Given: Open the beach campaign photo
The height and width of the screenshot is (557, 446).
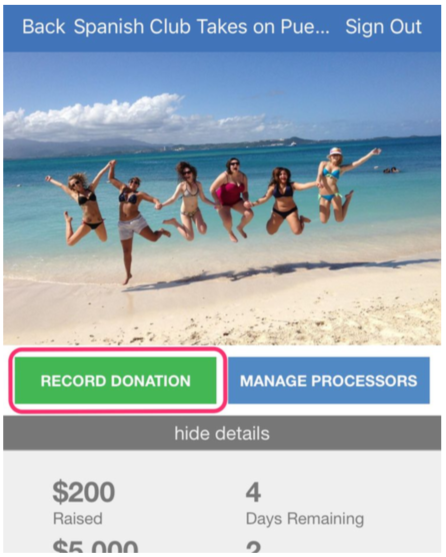Looking at the screenshot, I should (x=222, y=198).
